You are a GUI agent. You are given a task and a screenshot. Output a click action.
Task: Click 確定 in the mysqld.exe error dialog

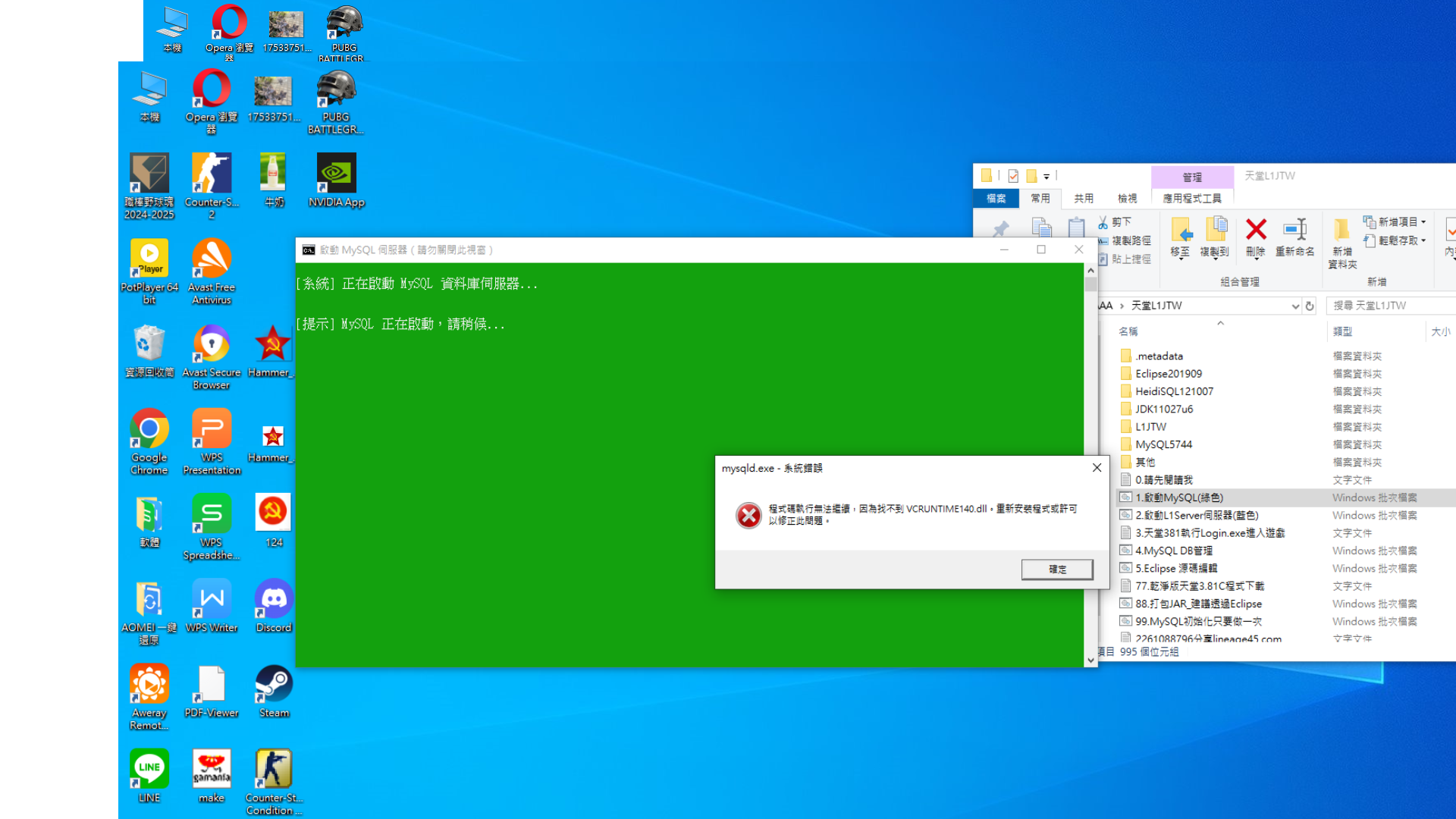pyautogui.click(x=1057, y=570)
